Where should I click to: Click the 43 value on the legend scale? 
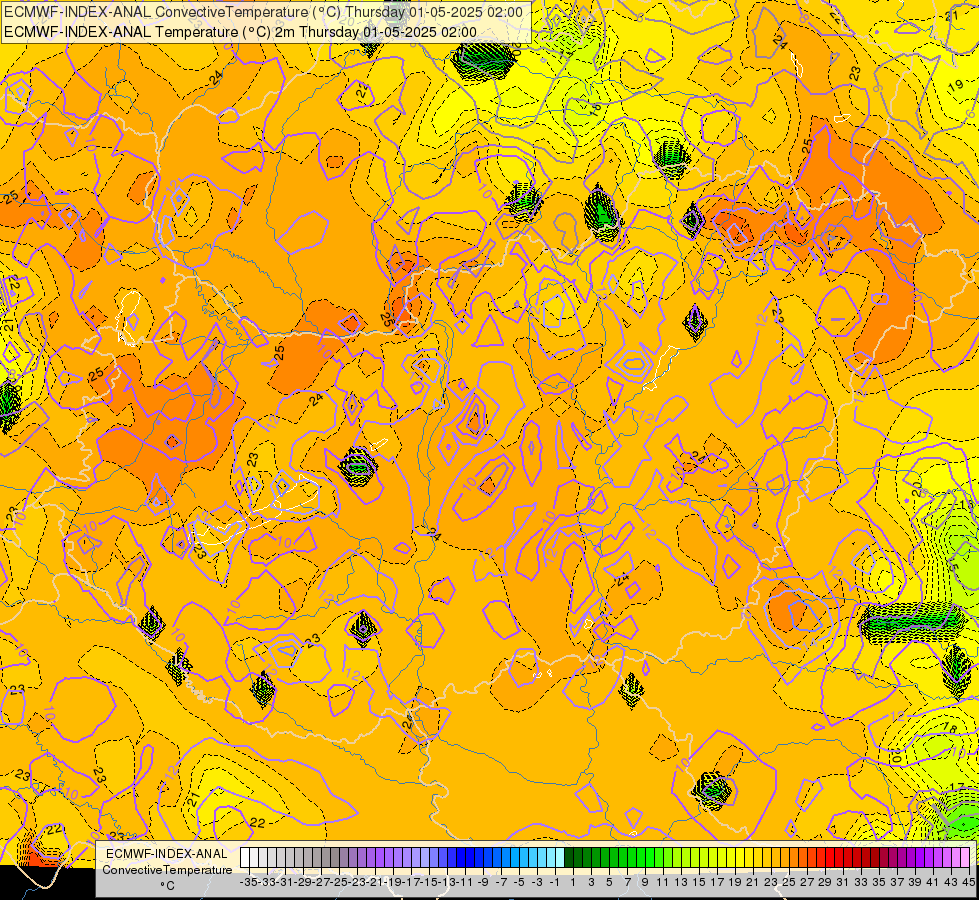(951, 882)
